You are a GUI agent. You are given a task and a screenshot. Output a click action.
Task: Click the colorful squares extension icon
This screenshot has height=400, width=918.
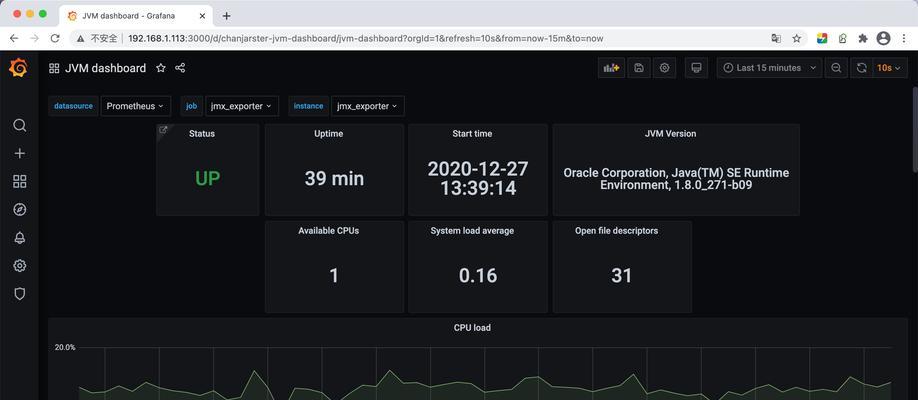[x=822, y=38]
